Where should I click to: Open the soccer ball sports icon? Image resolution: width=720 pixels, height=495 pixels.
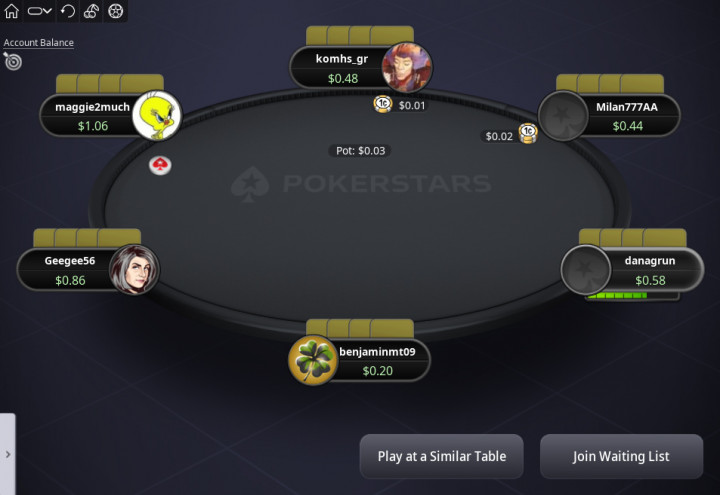click(x=115, y=11)
